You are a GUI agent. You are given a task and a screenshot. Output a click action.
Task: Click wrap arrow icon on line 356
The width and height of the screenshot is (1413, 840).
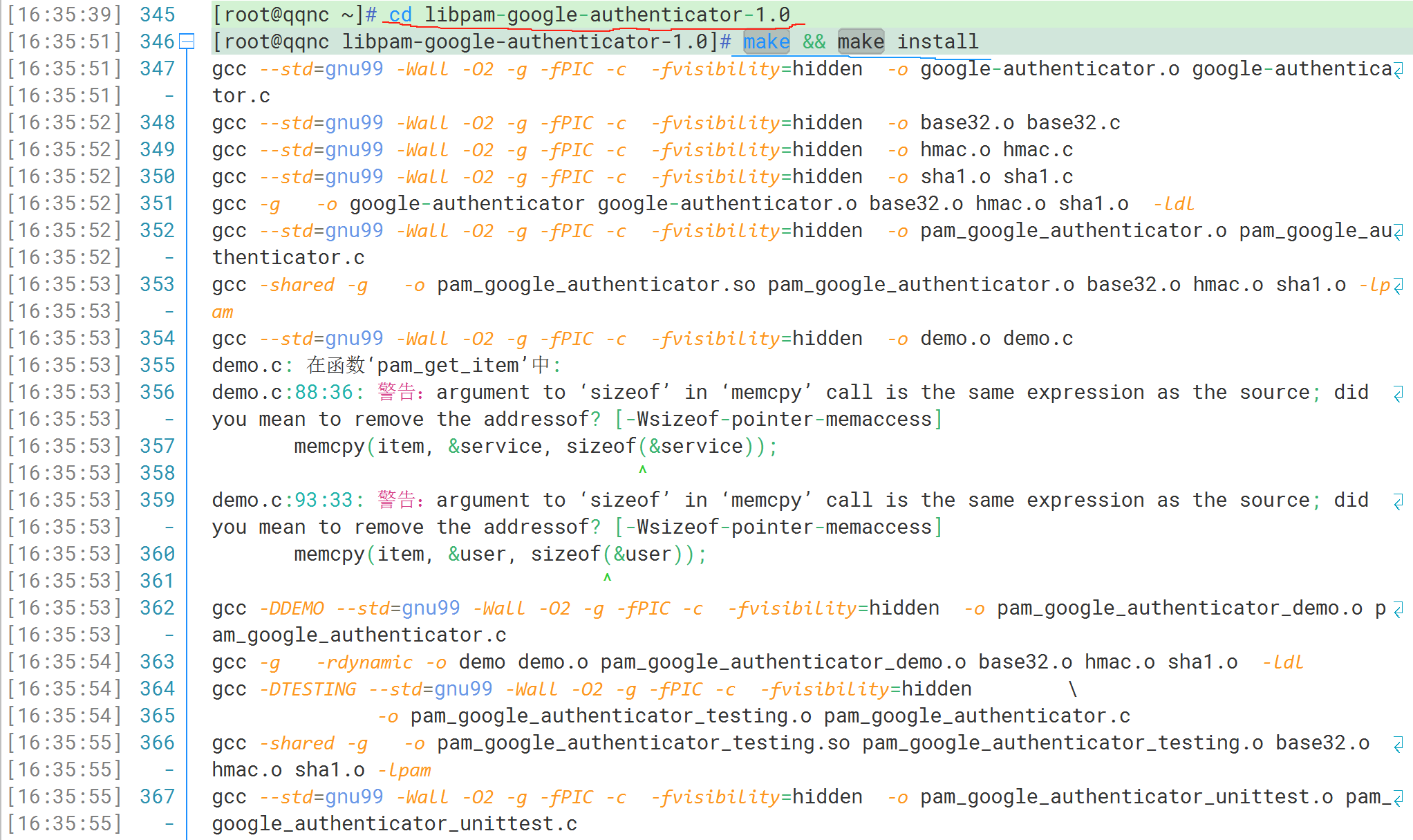[x=1398, y=393]
